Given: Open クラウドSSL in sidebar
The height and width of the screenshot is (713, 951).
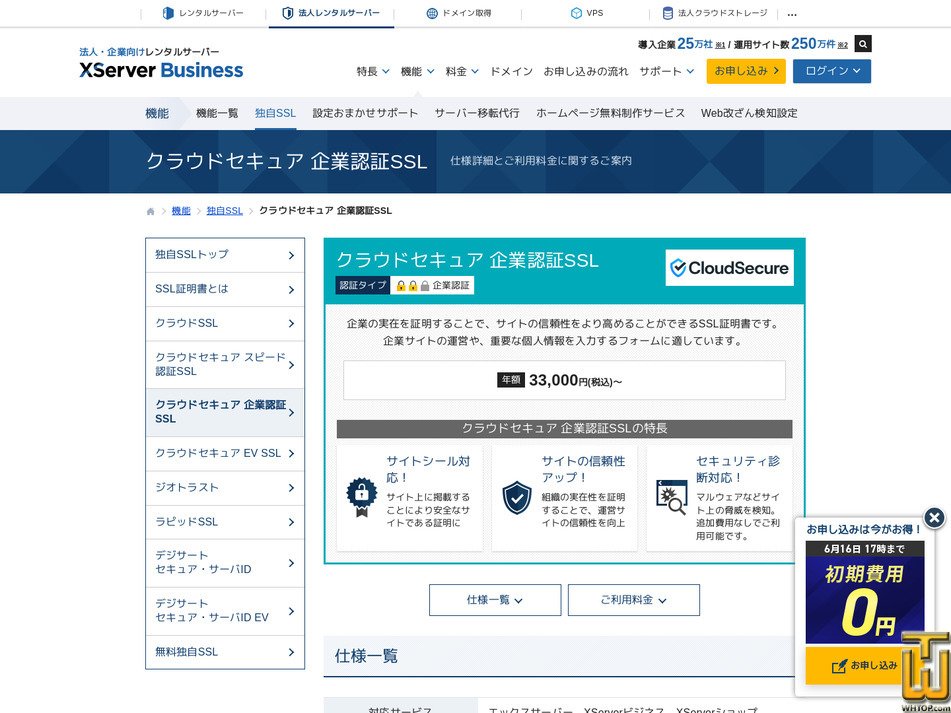Looking at the screenshot, I should [x=225, y=323].
